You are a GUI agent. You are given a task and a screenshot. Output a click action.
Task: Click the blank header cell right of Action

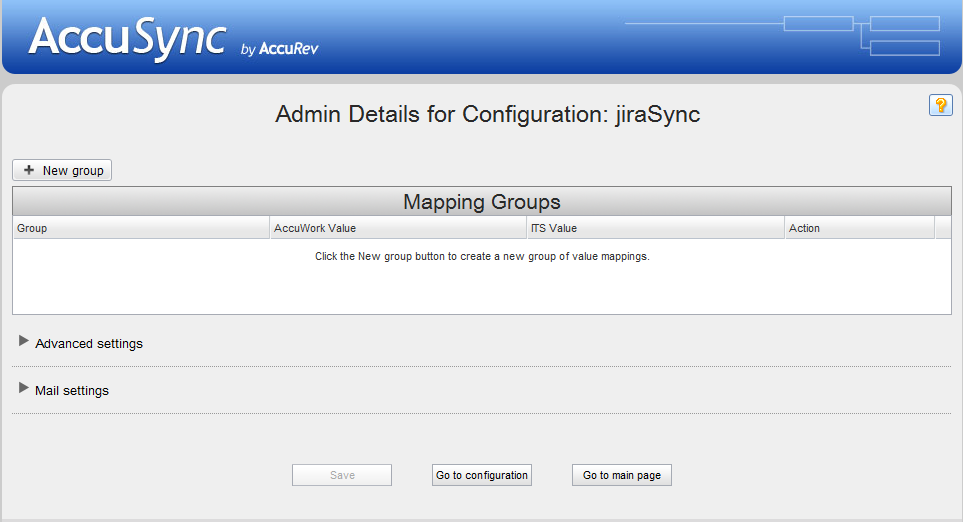[x=943, y=228]
